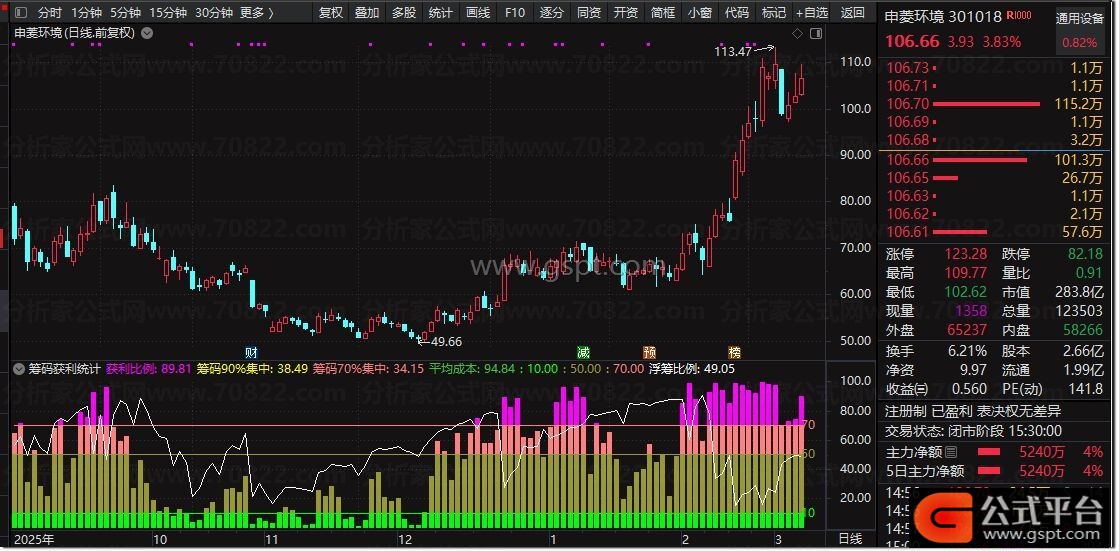Toggle the side panel icon beside the diamond
This screenshot has width=1119, height=551.
coord(816,34)
